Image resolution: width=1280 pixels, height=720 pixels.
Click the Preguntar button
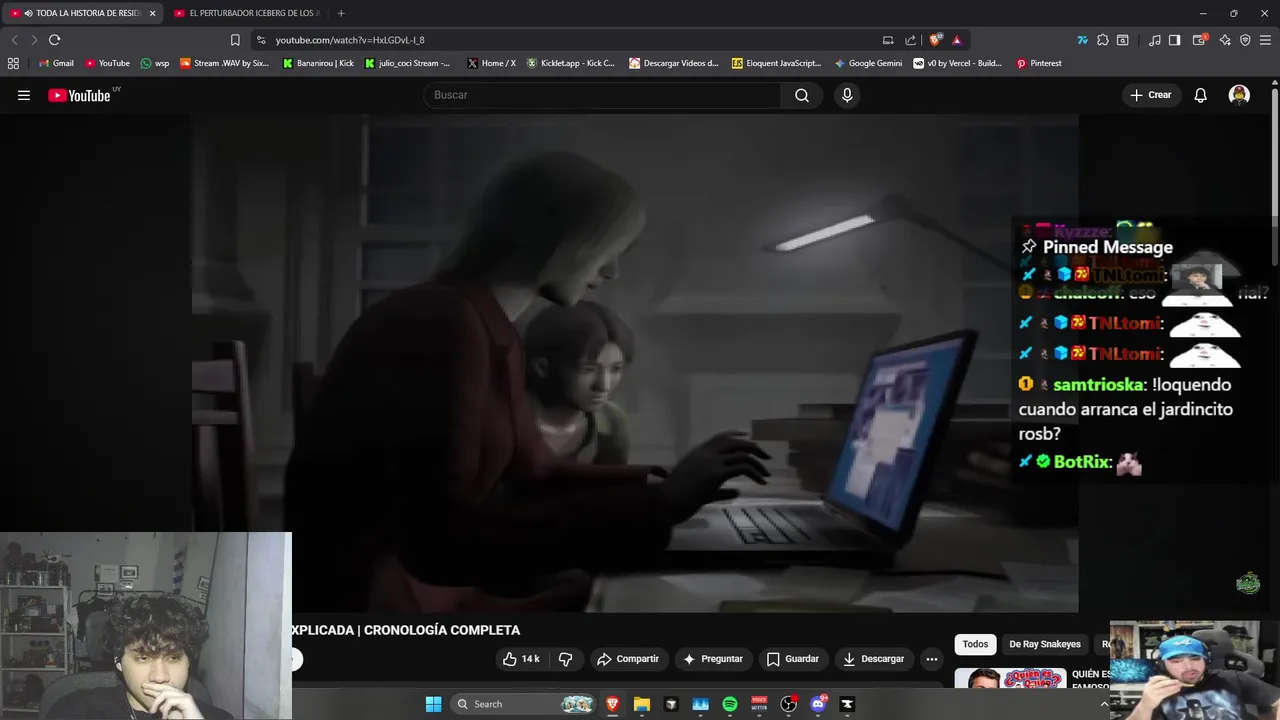click(712, 659)
